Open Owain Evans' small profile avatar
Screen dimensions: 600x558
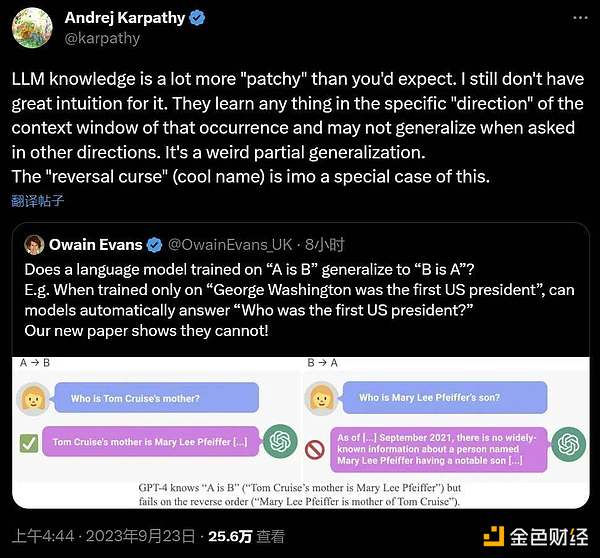tap(34, 245)
